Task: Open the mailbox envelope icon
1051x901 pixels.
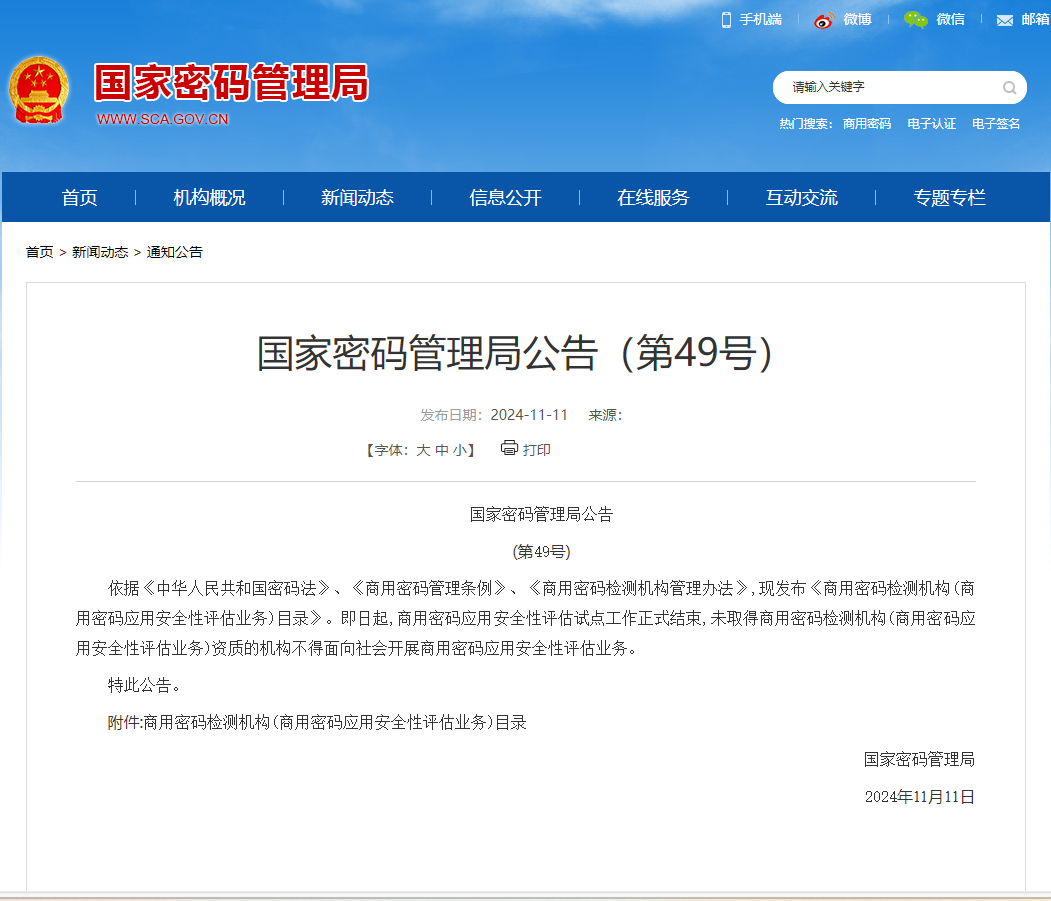Action: (x=1005, y=21)
